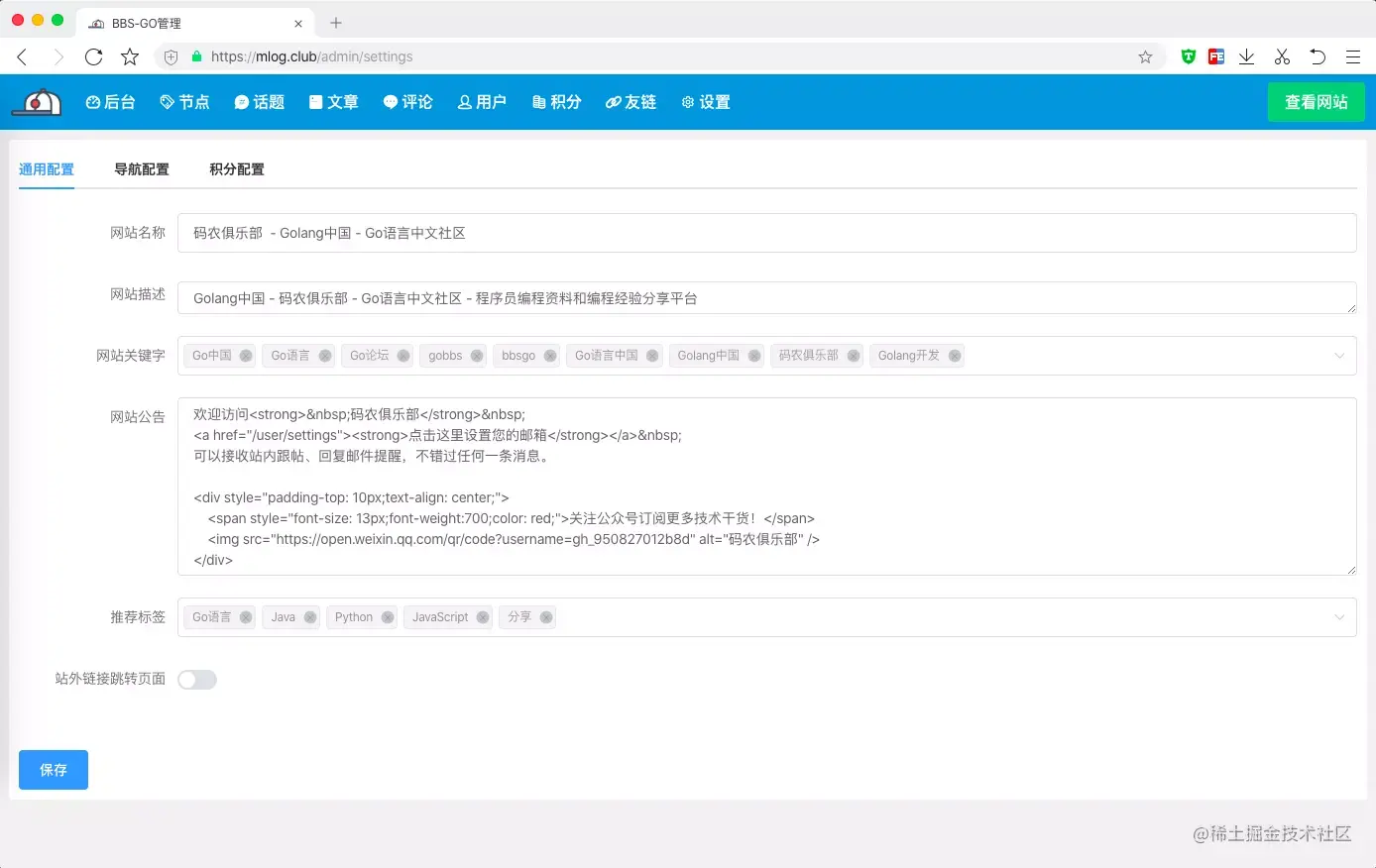Open the 设置 settings menu
Image resolution: width=1376 pixels, height=868 pixels.
[x=706, y=102]
